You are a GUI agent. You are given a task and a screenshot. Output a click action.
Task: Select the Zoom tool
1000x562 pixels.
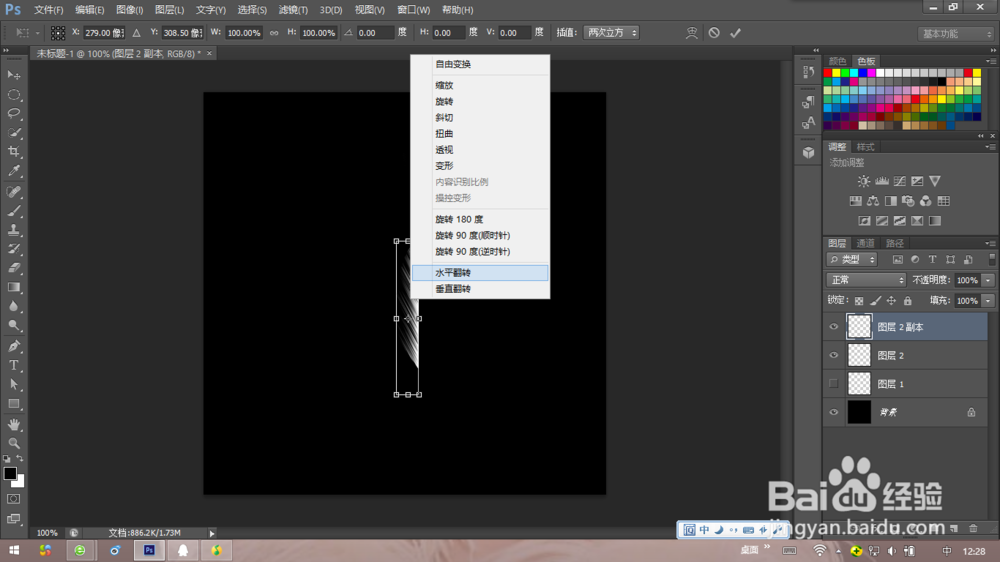point(13,443)
